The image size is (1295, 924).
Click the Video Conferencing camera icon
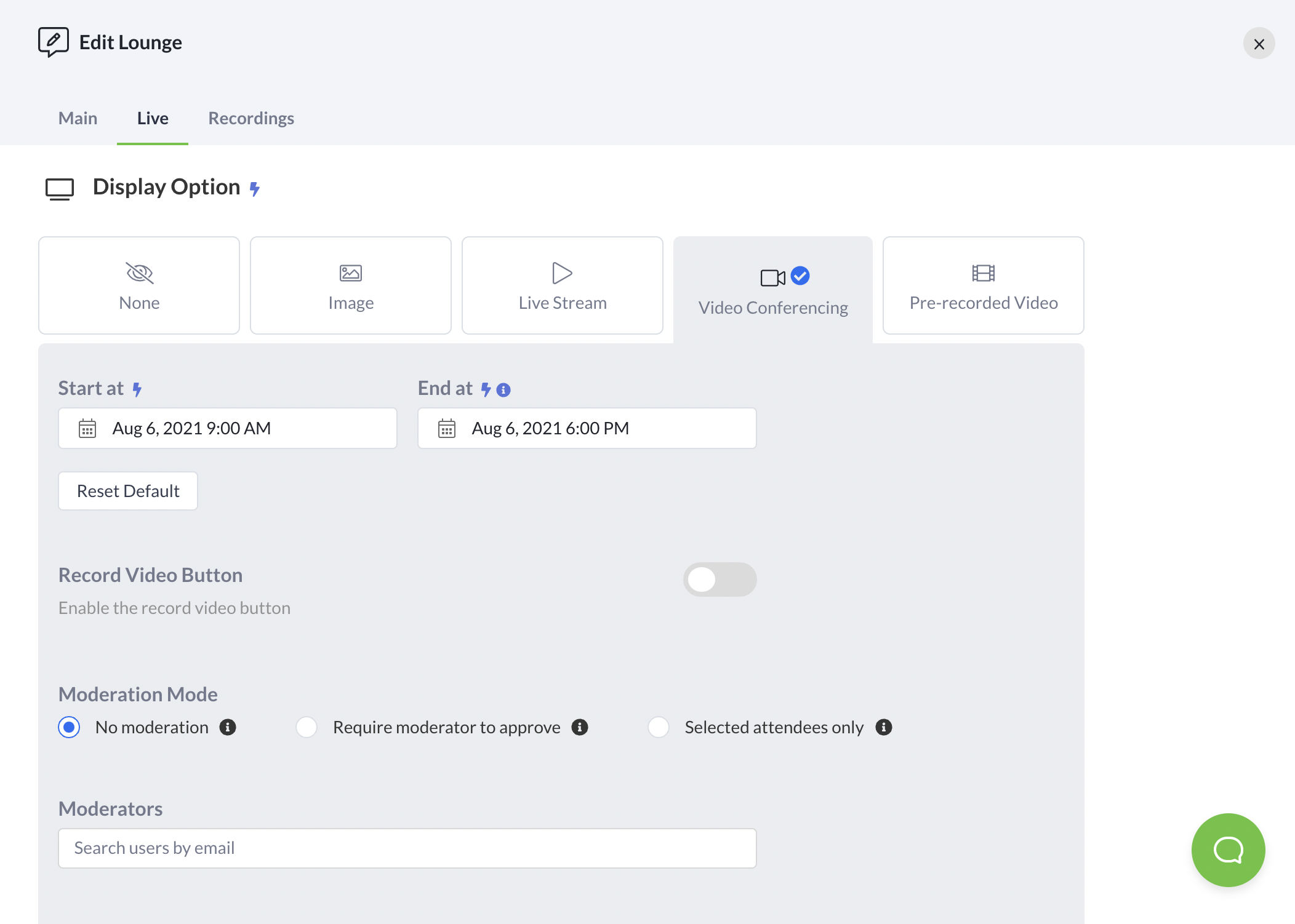click(772, 277)
